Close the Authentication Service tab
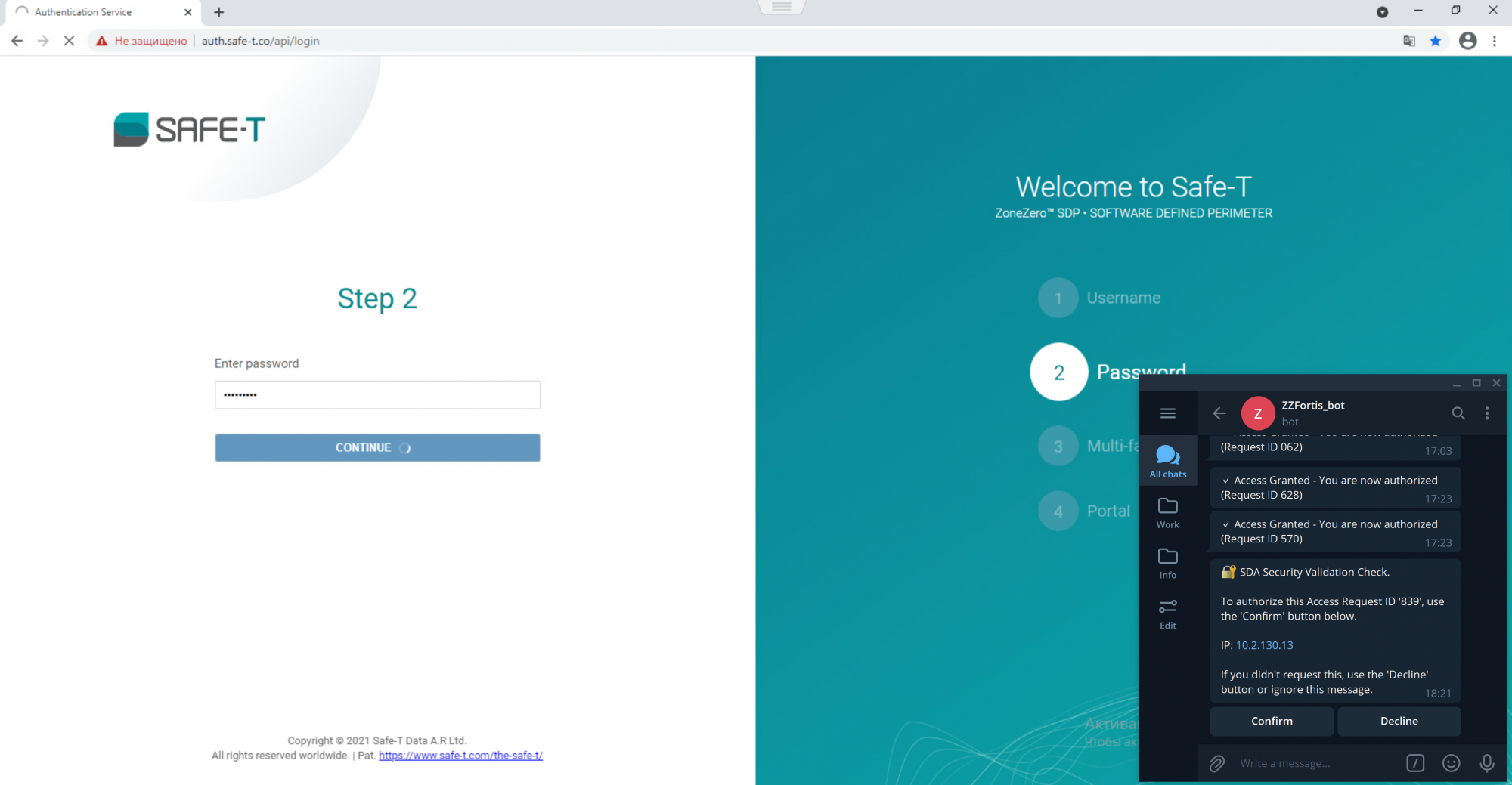 click(188, 12)
